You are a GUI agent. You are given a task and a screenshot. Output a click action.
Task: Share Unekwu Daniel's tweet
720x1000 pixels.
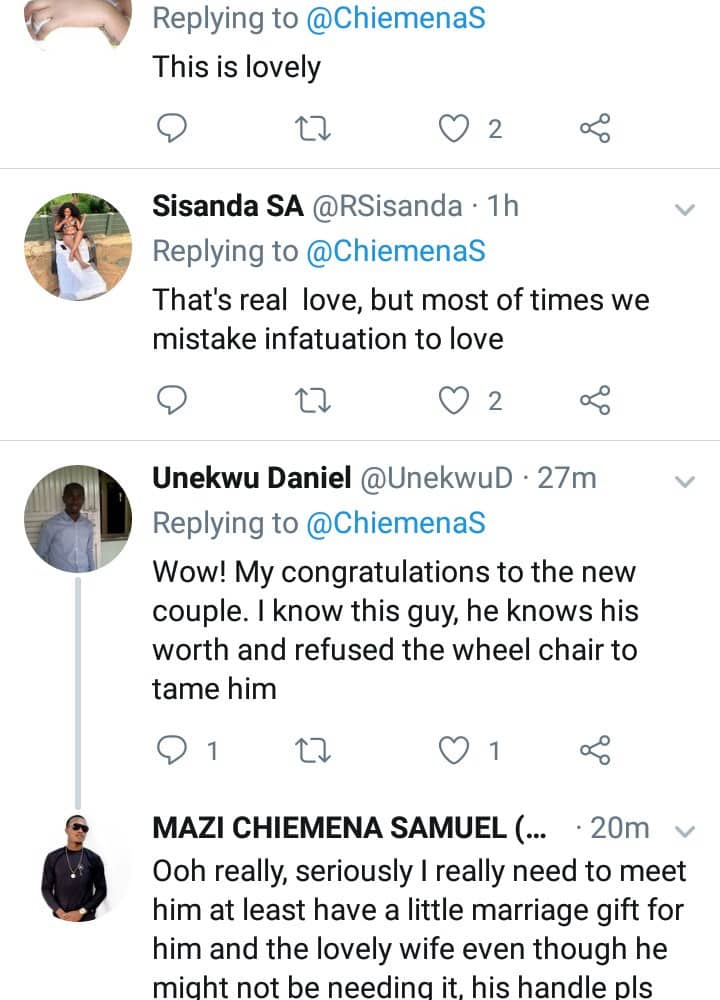[x=595, y=750]
